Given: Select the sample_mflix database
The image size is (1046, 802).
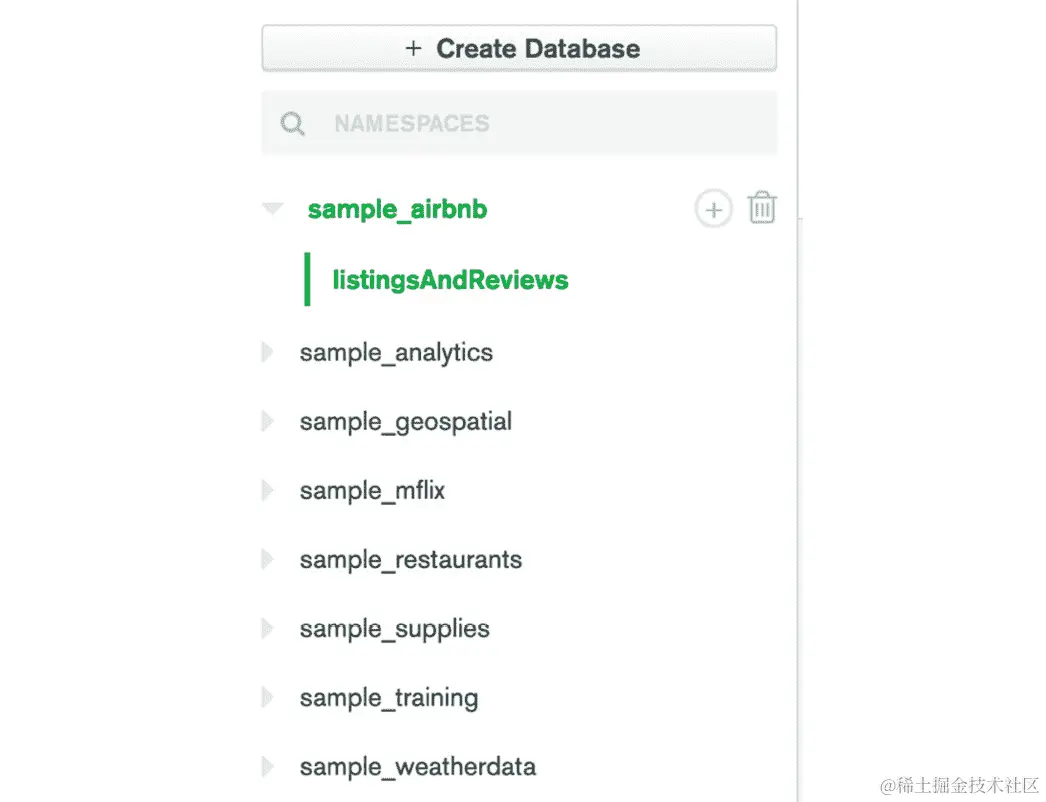Looking at the screenshot, I should point(372,491).
